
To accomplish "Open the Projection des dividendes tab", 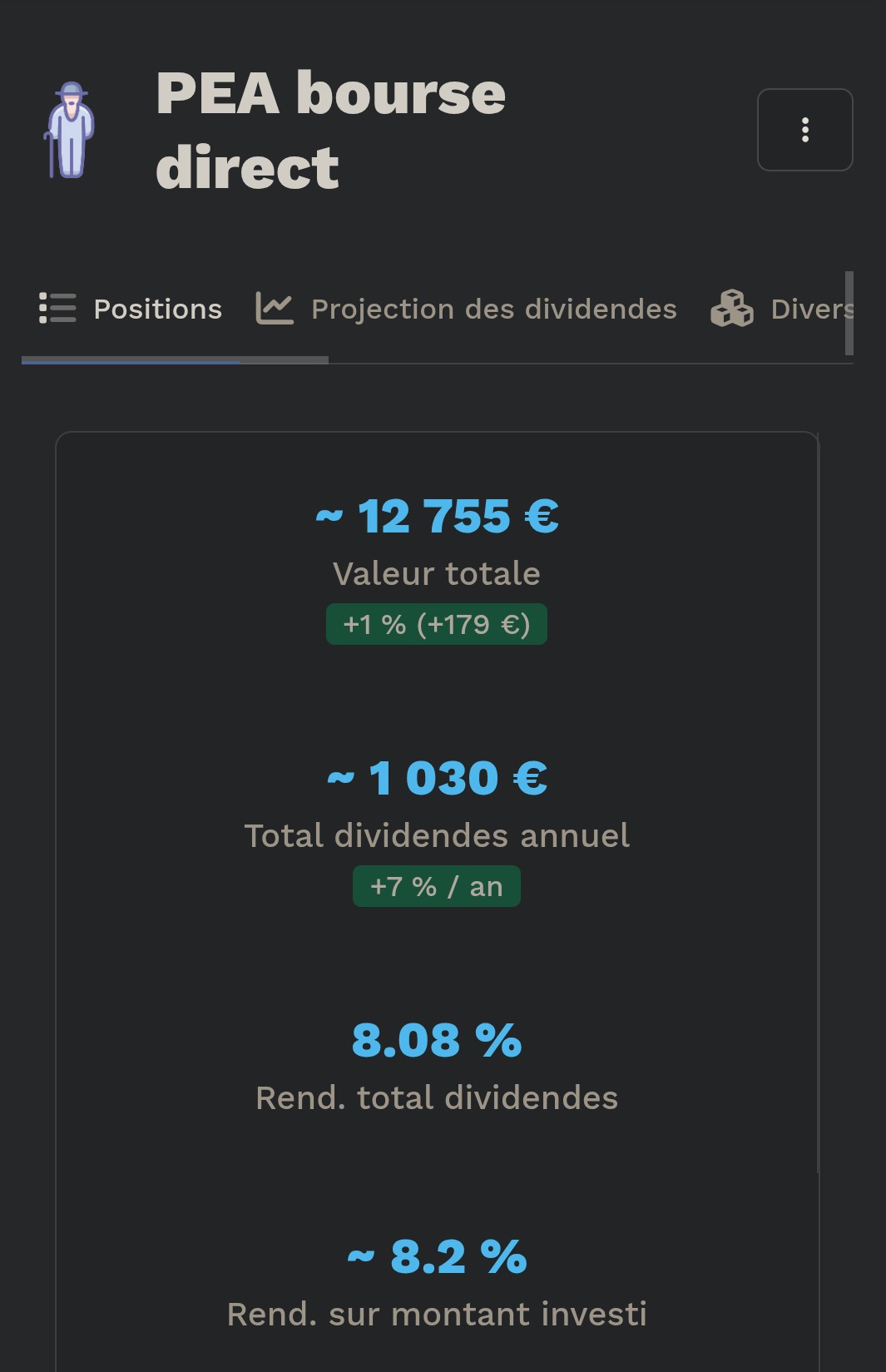I will point(493,310).
